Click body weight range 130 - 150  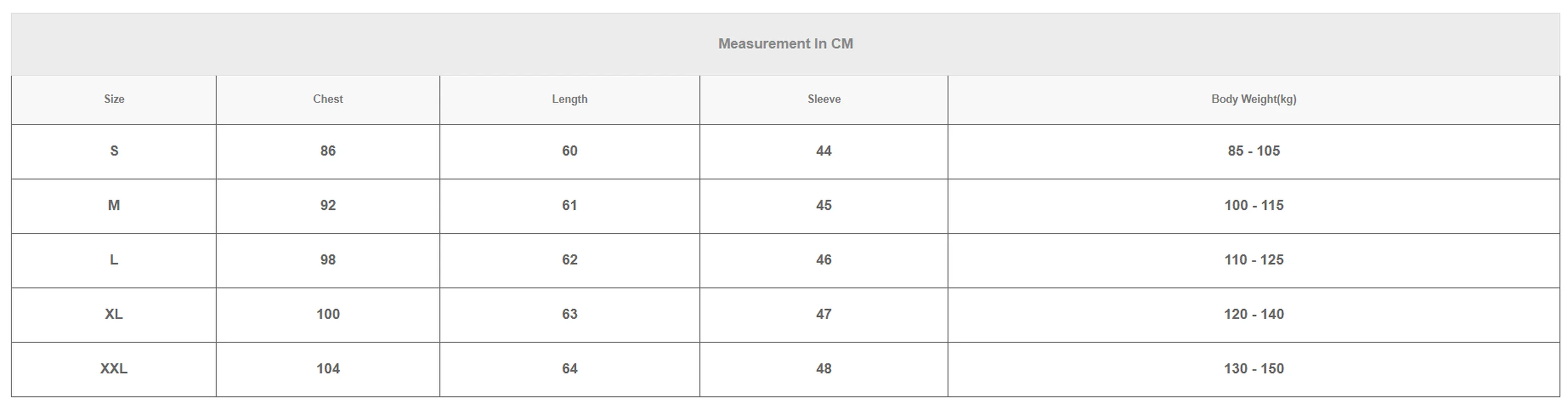pyautogui.click(x=1253, y=369)
